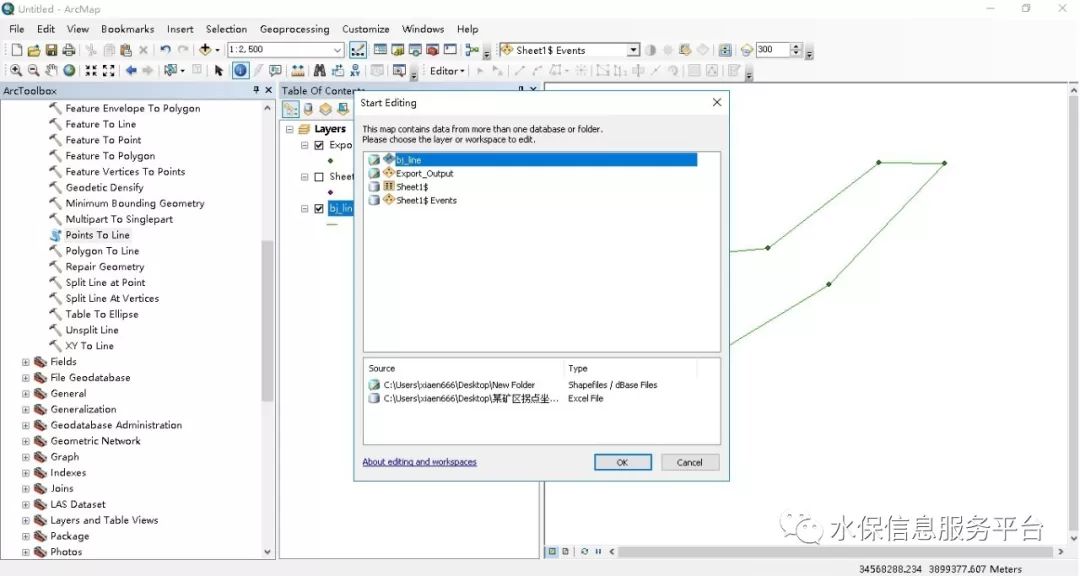The width and height of the screenshot is (1080, 576).
Task: Open the XY To Line tool
Action: 90,346
